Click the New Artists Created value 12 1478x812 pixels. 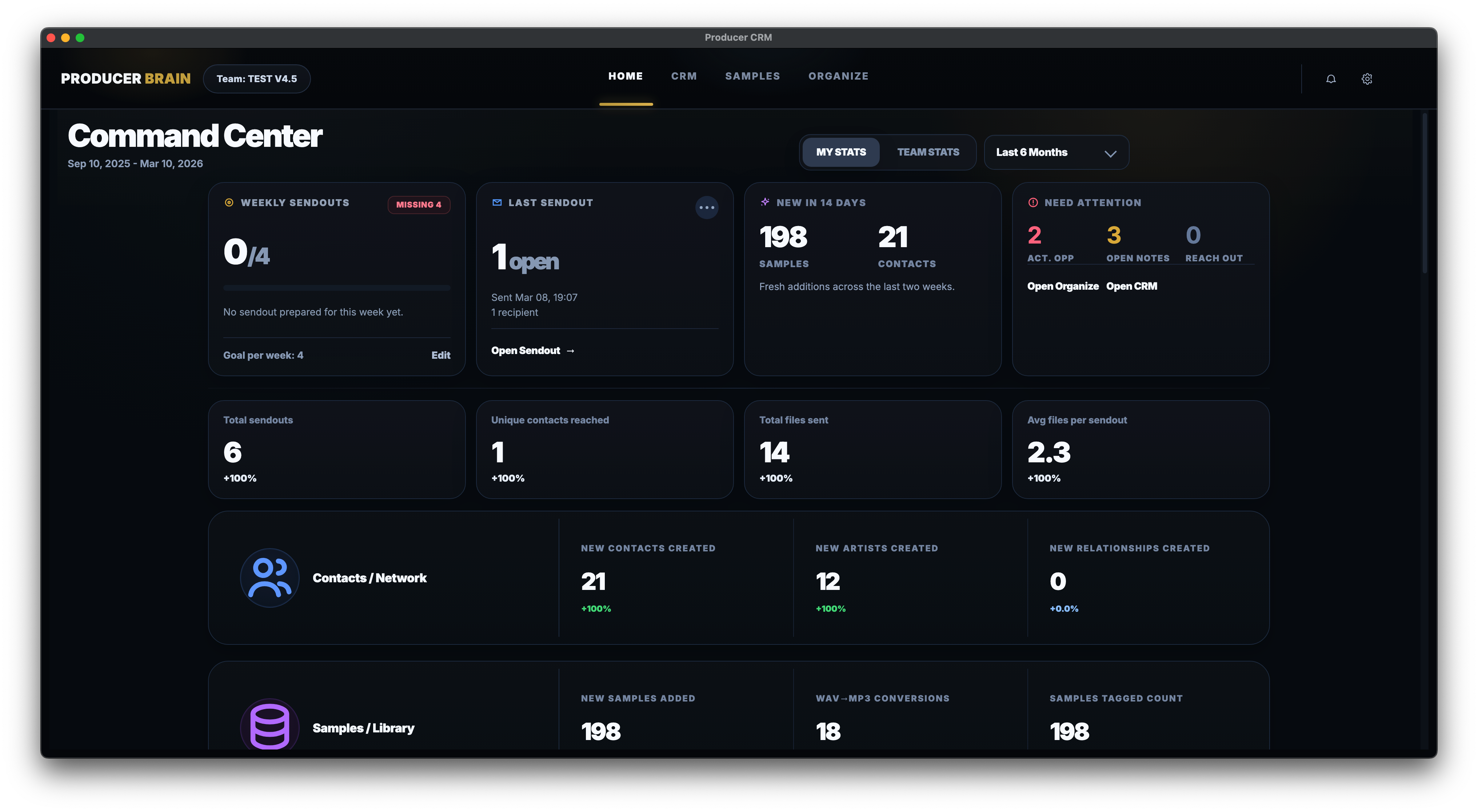tap(828, 582)
